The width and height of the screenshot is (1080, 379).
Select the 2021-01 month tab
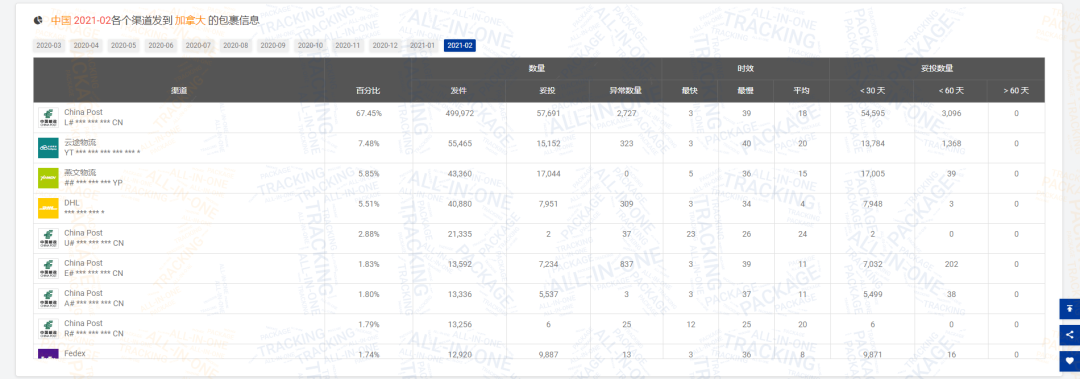click(422, 45)
